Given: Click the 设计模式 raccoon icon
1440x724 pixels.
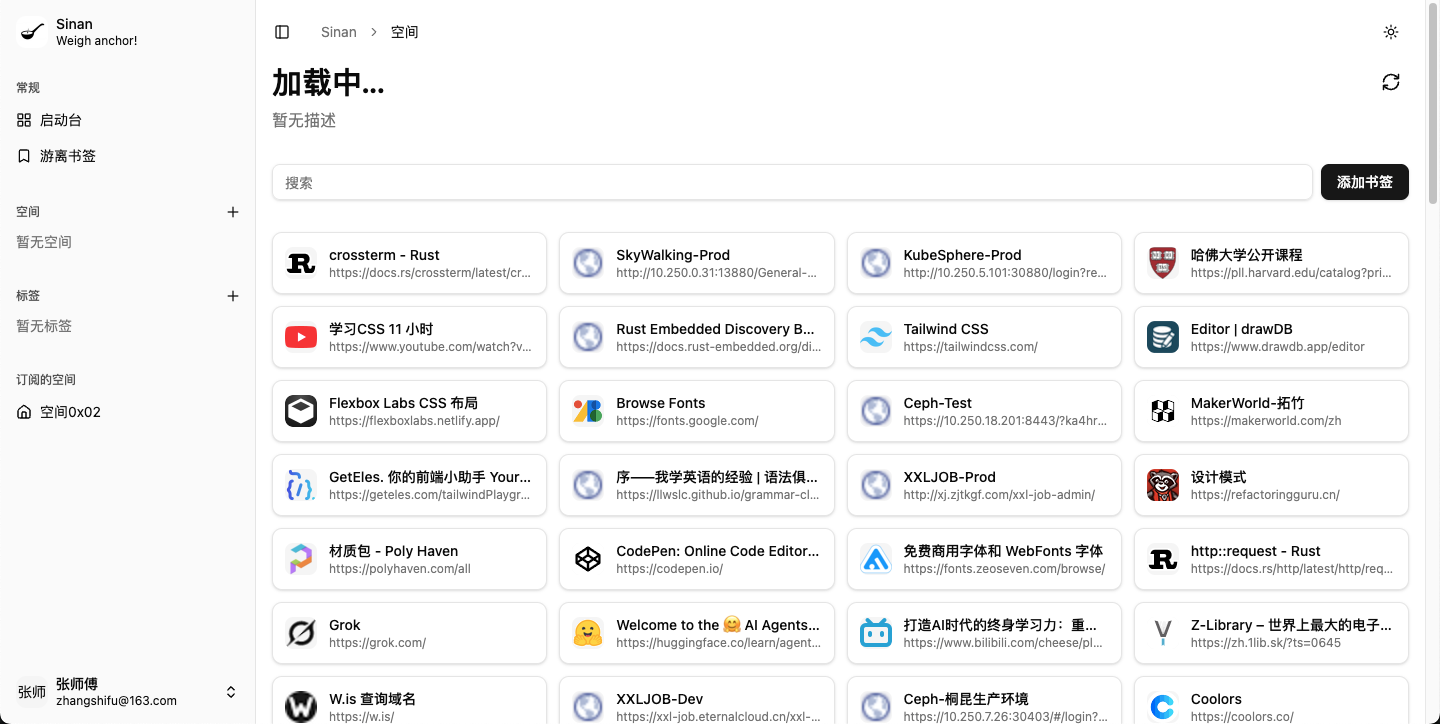Looking at the screenshot, I should click(1163, 485).
